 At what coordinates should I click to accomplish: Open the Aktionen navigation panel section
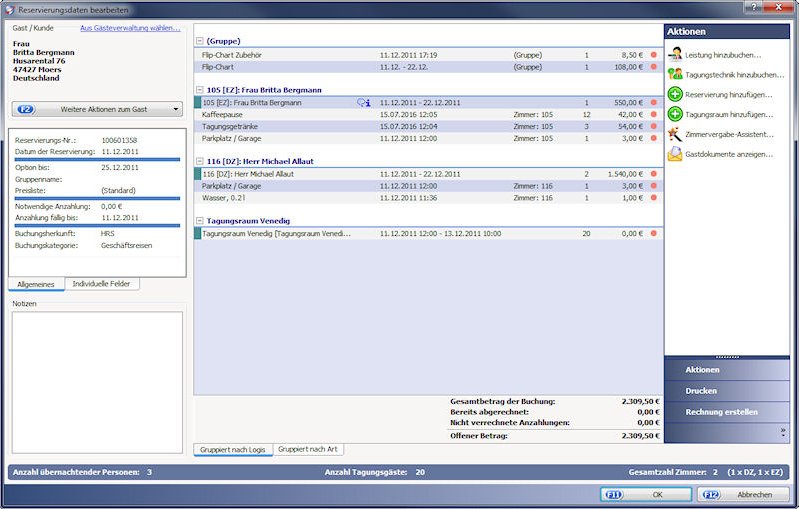point(727,370)
